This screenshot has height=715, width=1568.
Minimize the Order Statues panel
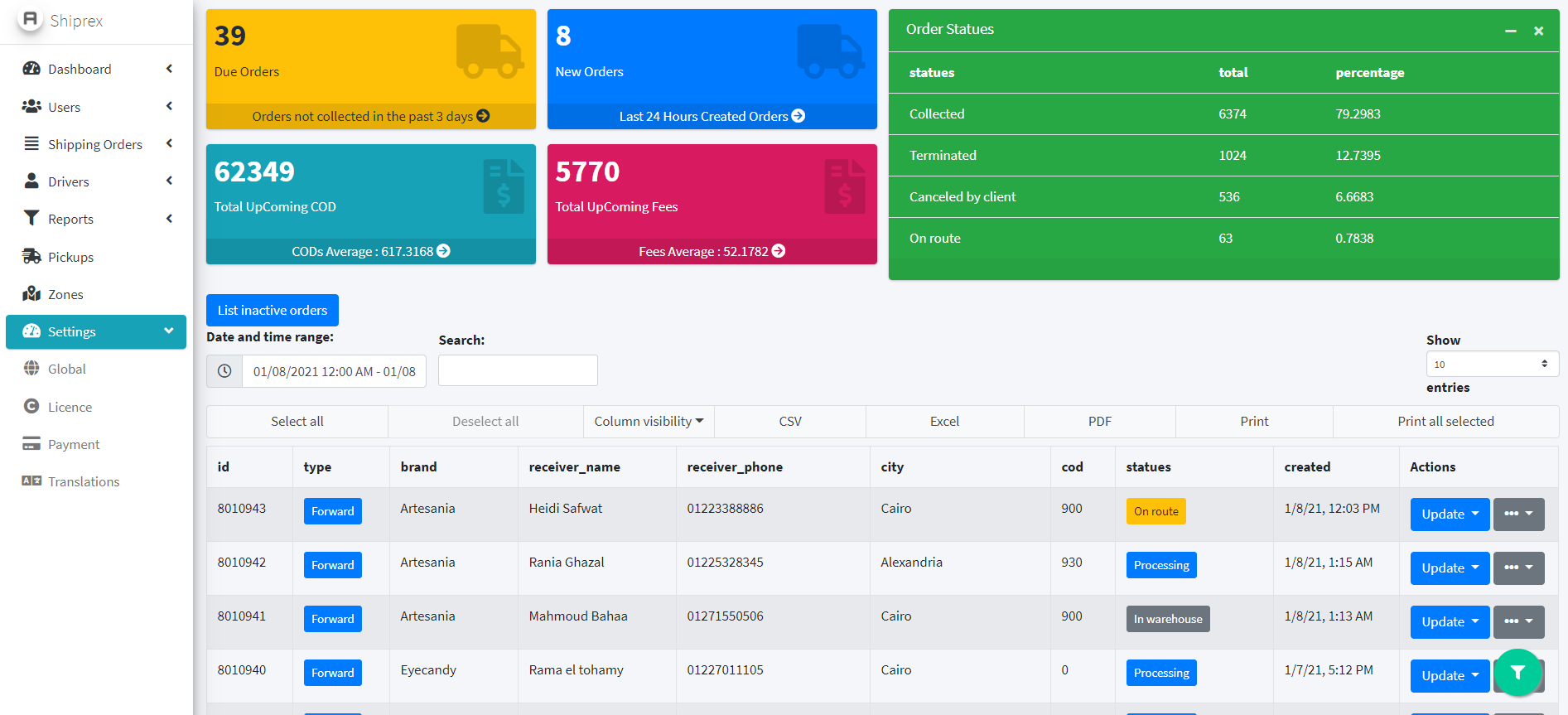click(x=1511, y=31)
